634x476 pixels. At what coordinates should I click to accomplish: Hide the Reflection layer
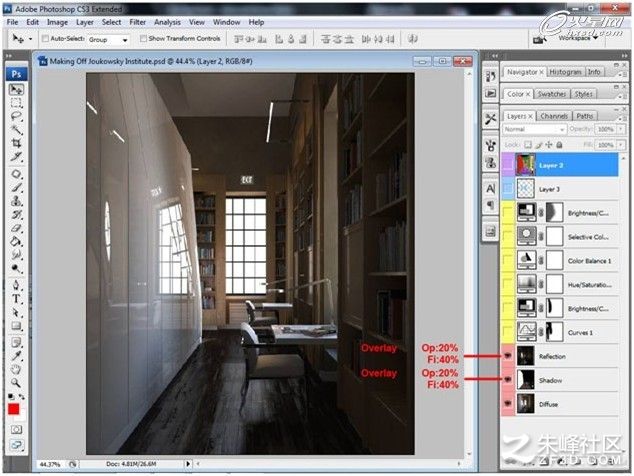[508, 356]
